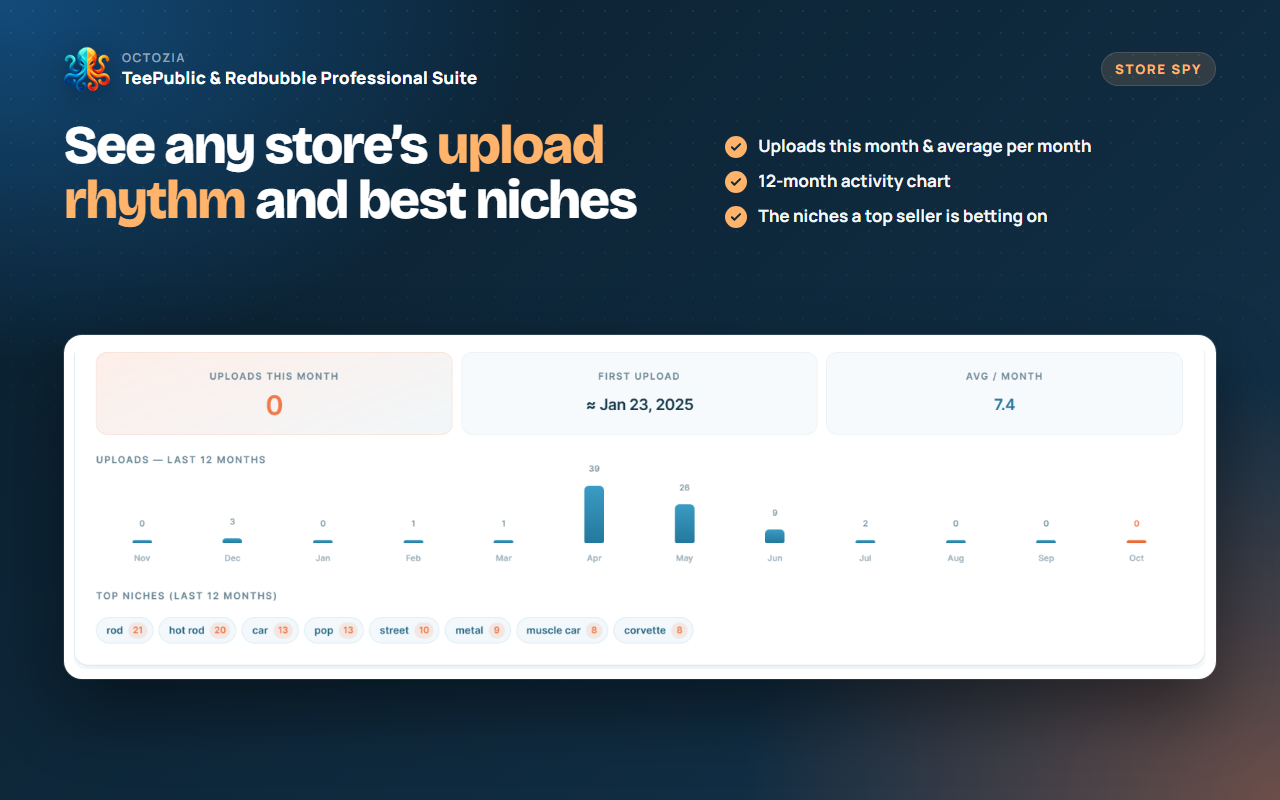Screen dimensions: 1280x800
Task: Click the STORE SPY badge
Action: (x=1158, y=69)
